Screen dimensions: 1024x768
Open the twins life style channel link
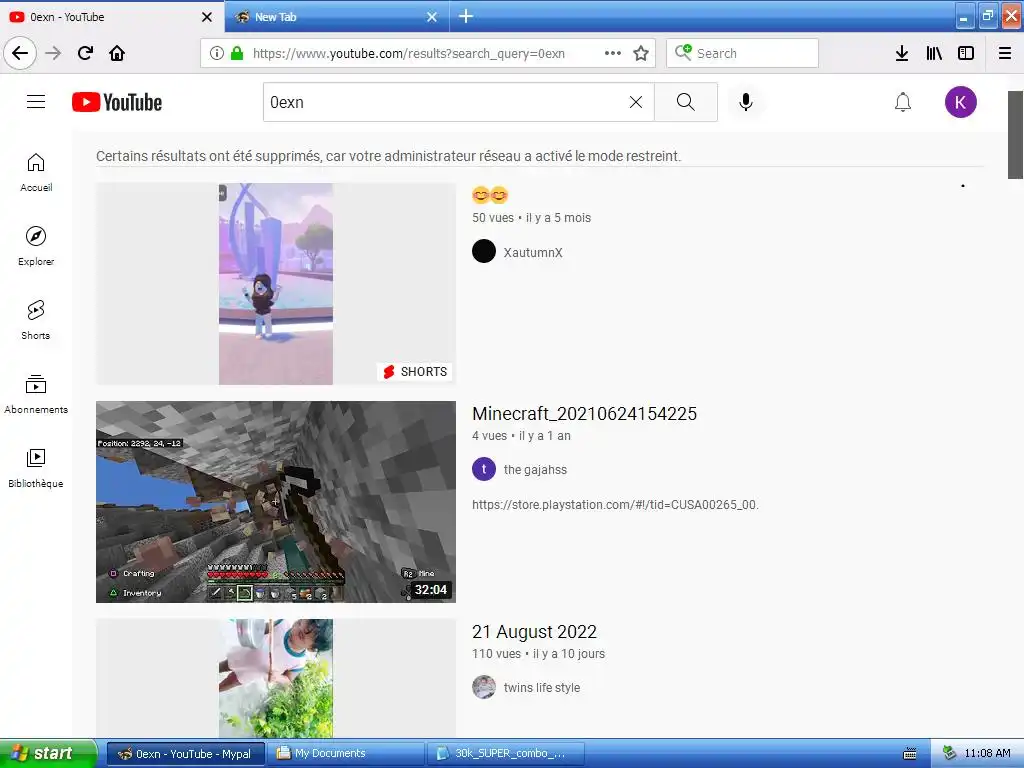[x=541, y=688]
